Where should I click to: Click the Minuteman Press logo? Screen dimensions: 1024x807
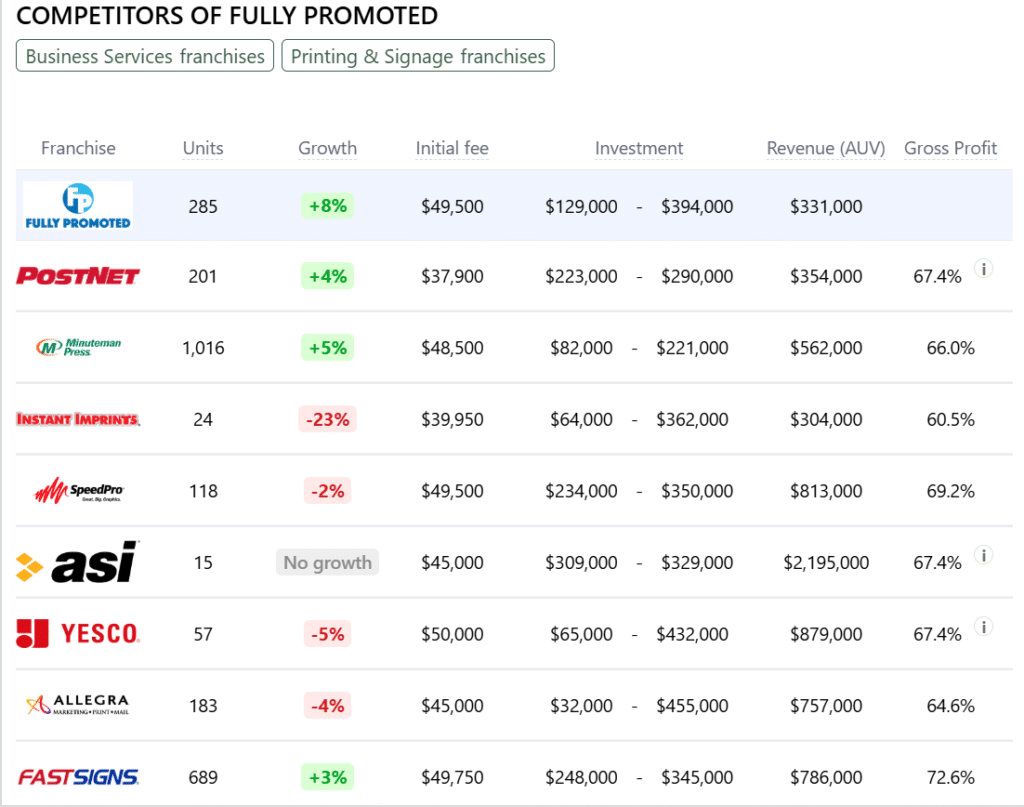point(78,347)
